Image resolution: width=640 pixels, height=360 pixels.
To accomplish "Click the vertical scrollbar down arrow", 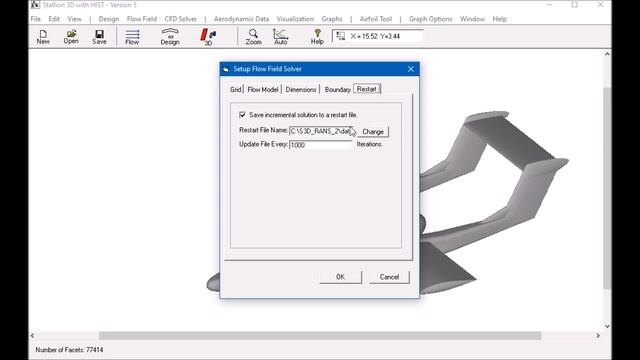I will click(x=607, y=326).
